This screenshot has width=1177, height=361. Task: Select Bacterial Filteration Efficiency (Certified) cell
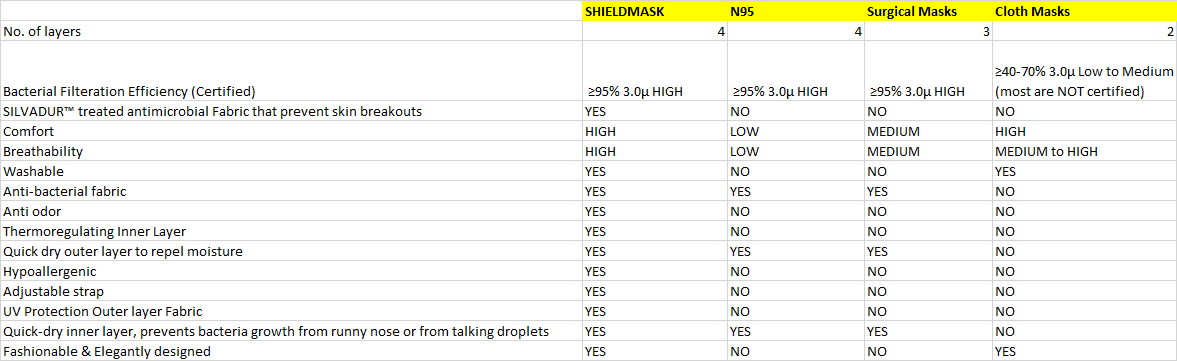click(292, 71)
